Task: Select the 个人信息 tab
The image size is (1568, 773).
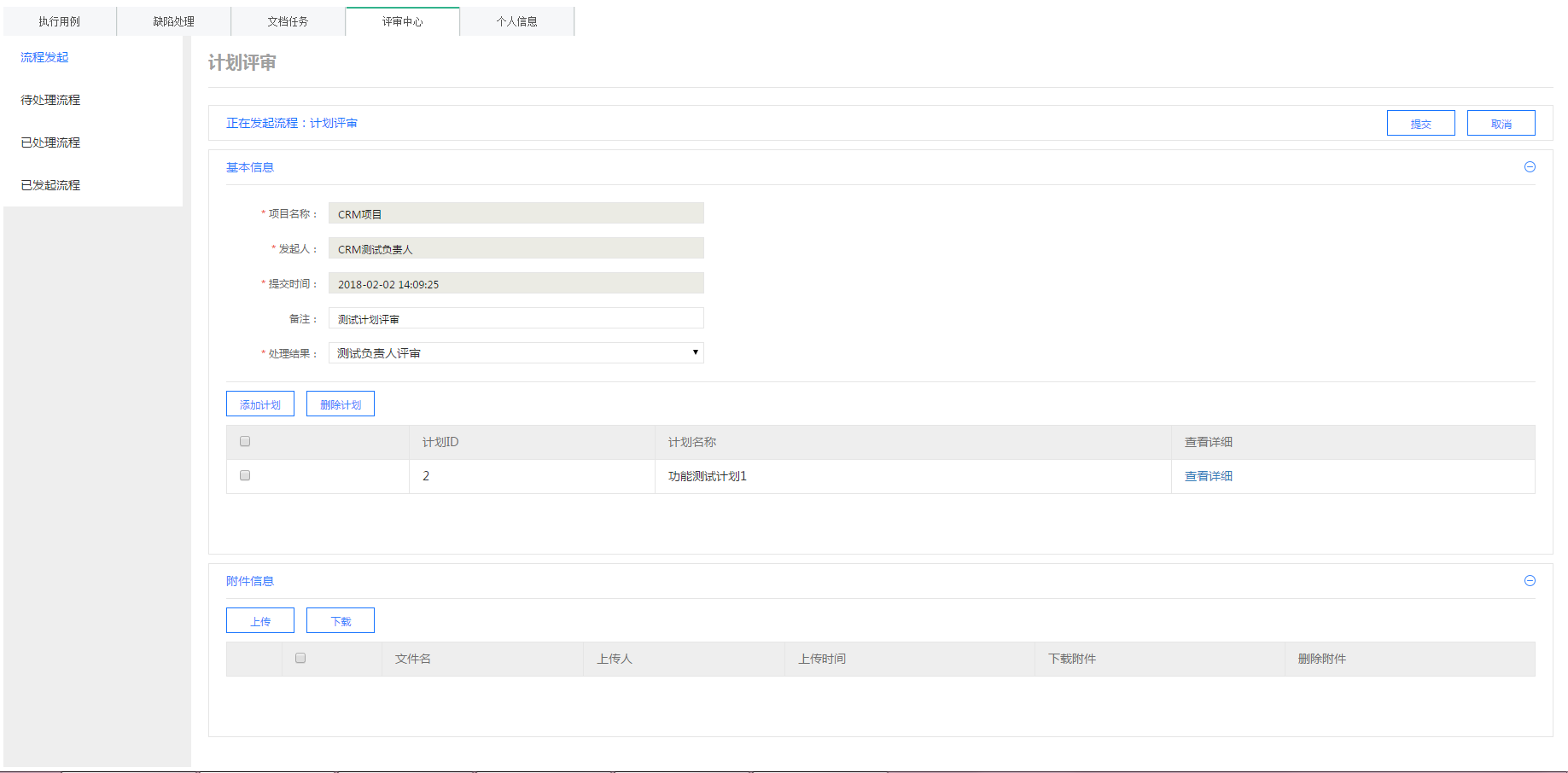Action: click(x=517, y=21)
